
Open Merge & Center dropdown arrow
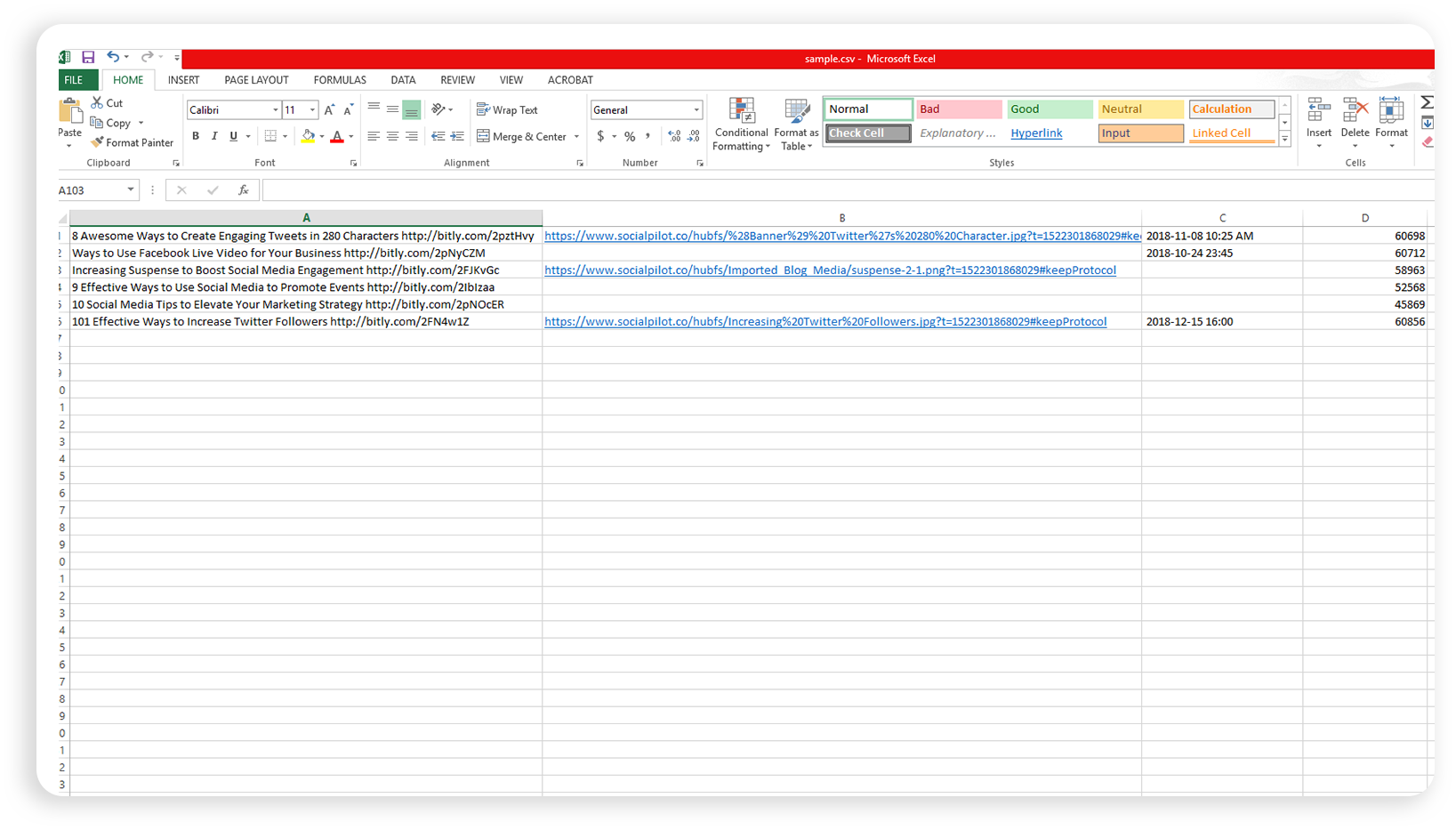(576, 137)
